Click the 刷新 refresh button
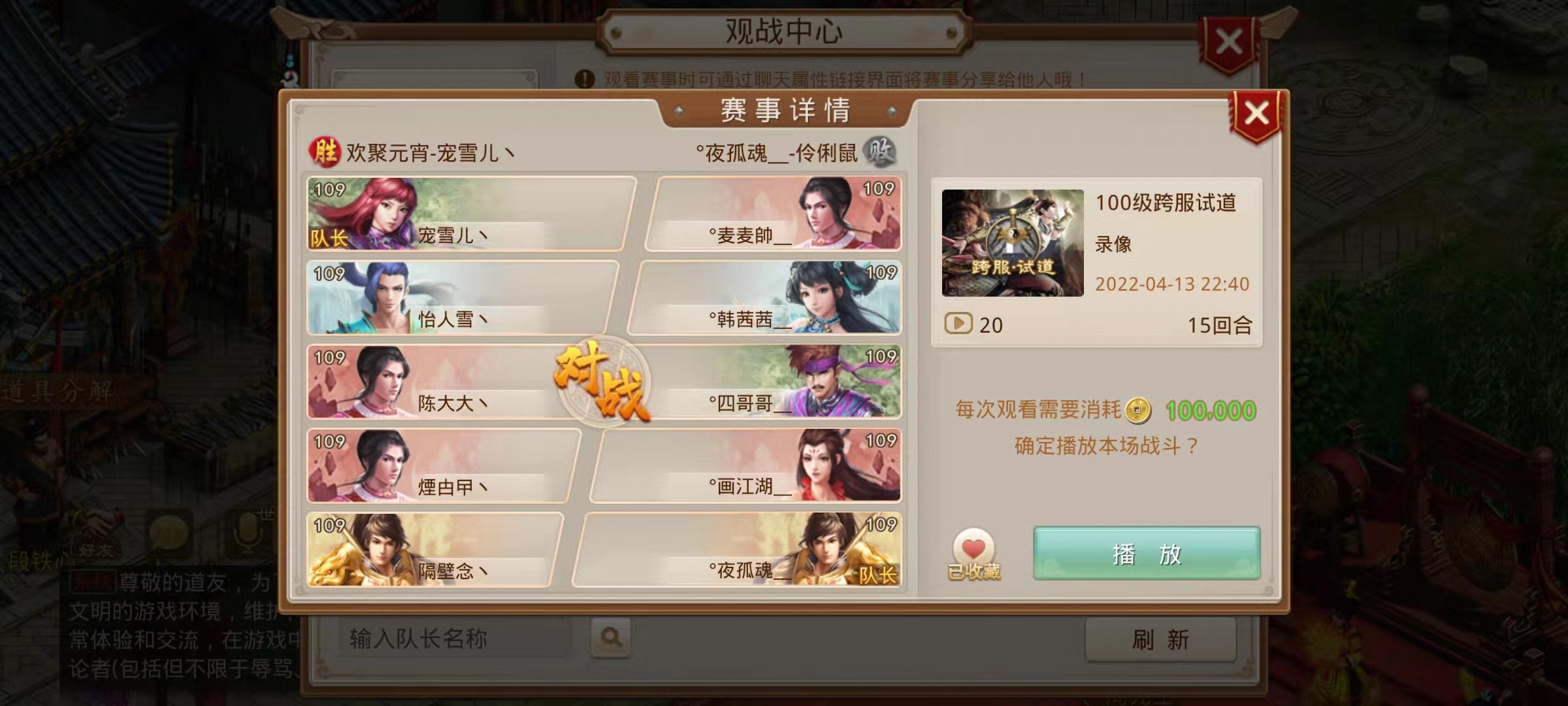The height and width of the screenshot is (706, 1568). pos(1160,639)
